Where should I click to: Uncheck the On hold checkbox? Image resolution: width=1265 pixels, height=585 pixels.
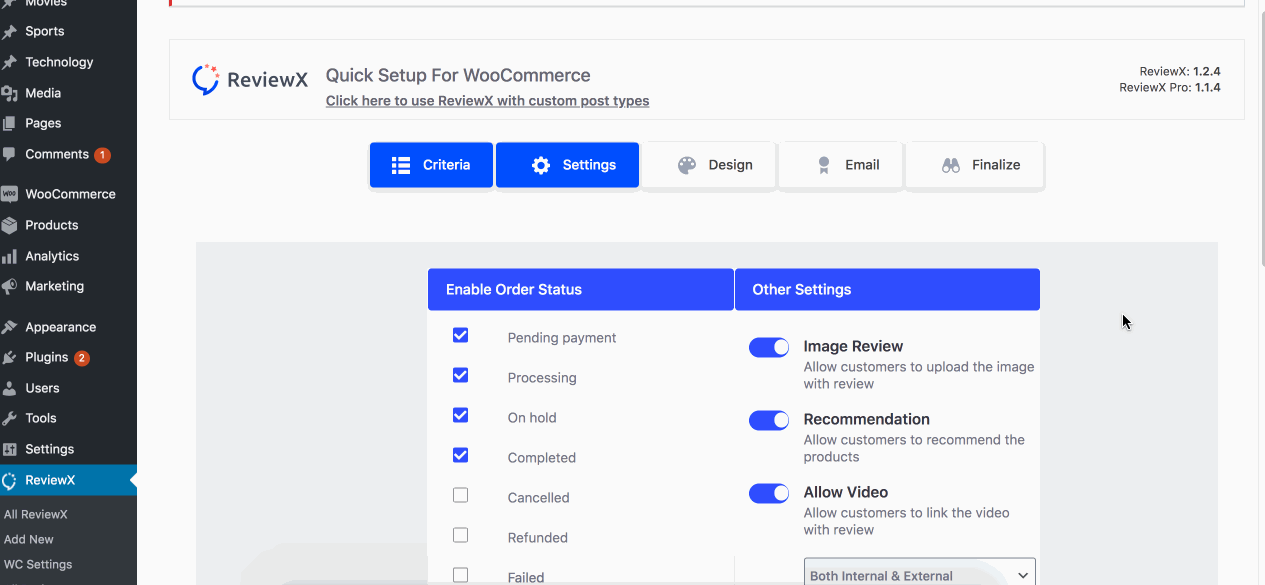pyautogui.click(x=460, y=415)
